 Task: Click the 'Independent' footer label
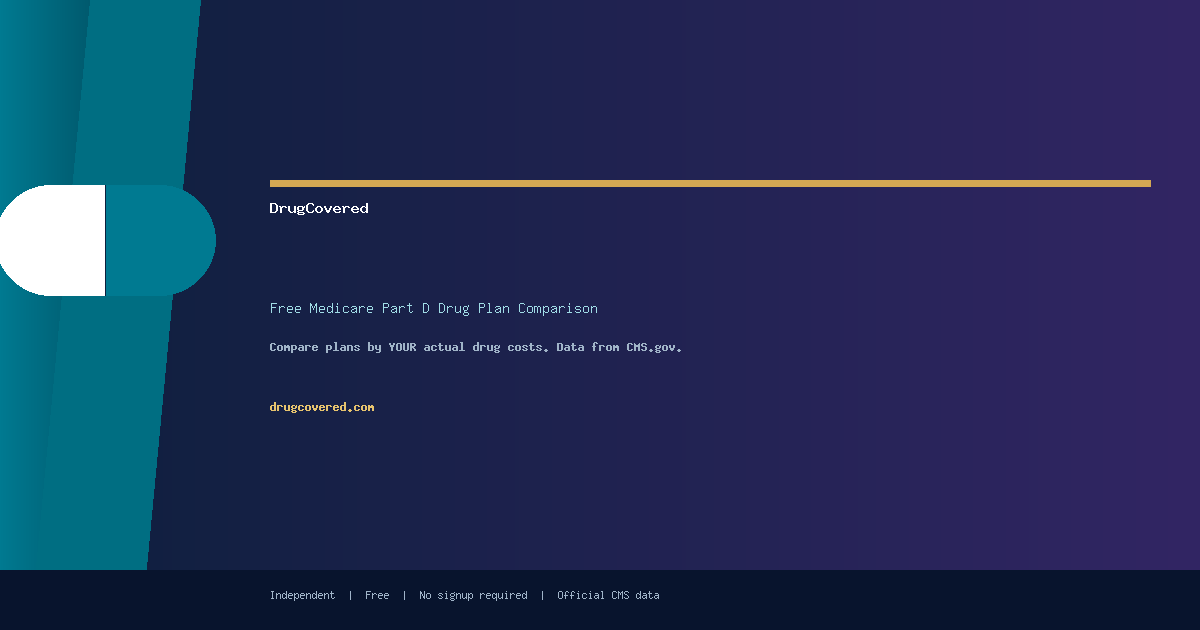pyautogui.click(x=302, y=595)
